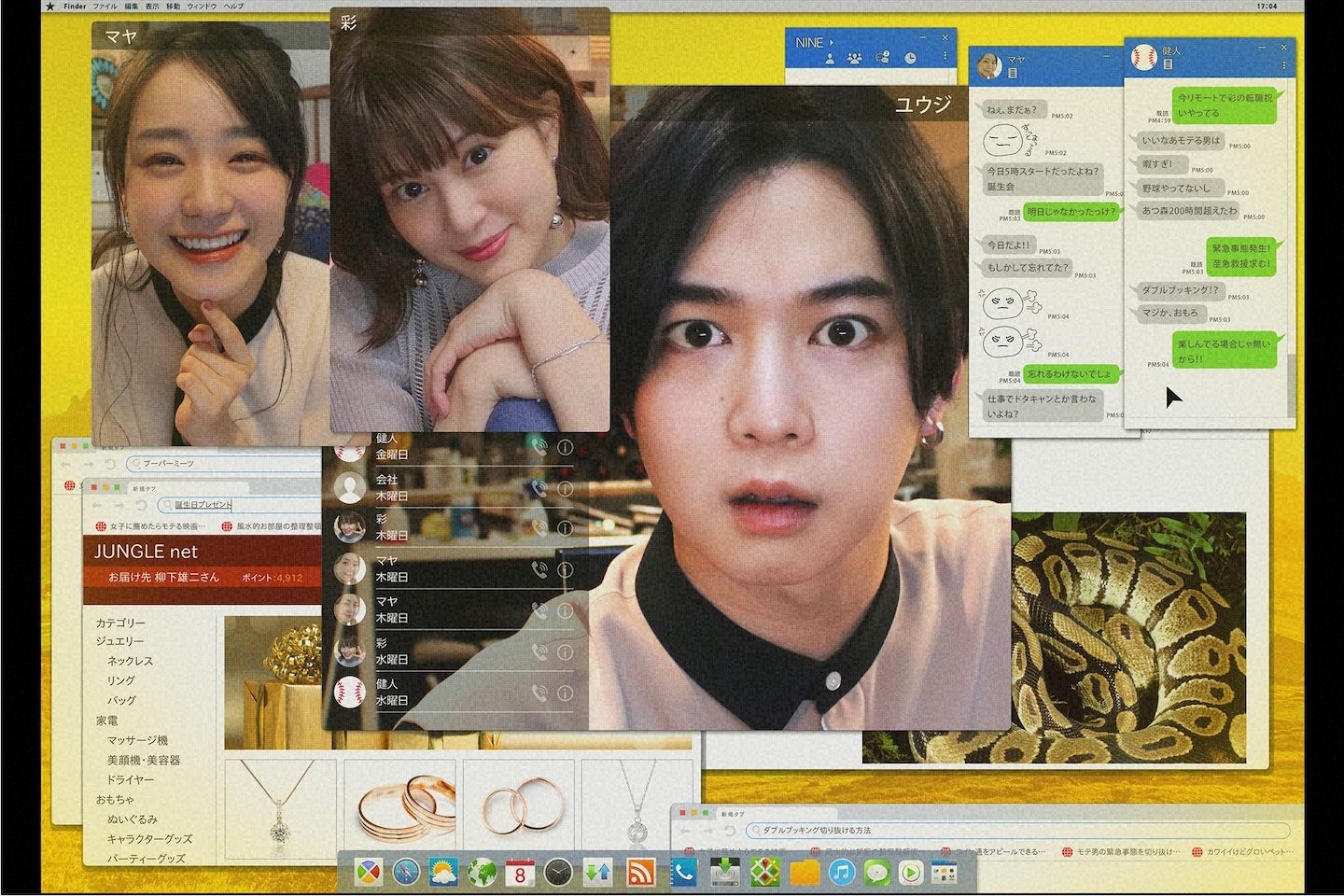Select the triple gold rings product thumbnail
The image size is (1344, 896).
click(400, 805)
